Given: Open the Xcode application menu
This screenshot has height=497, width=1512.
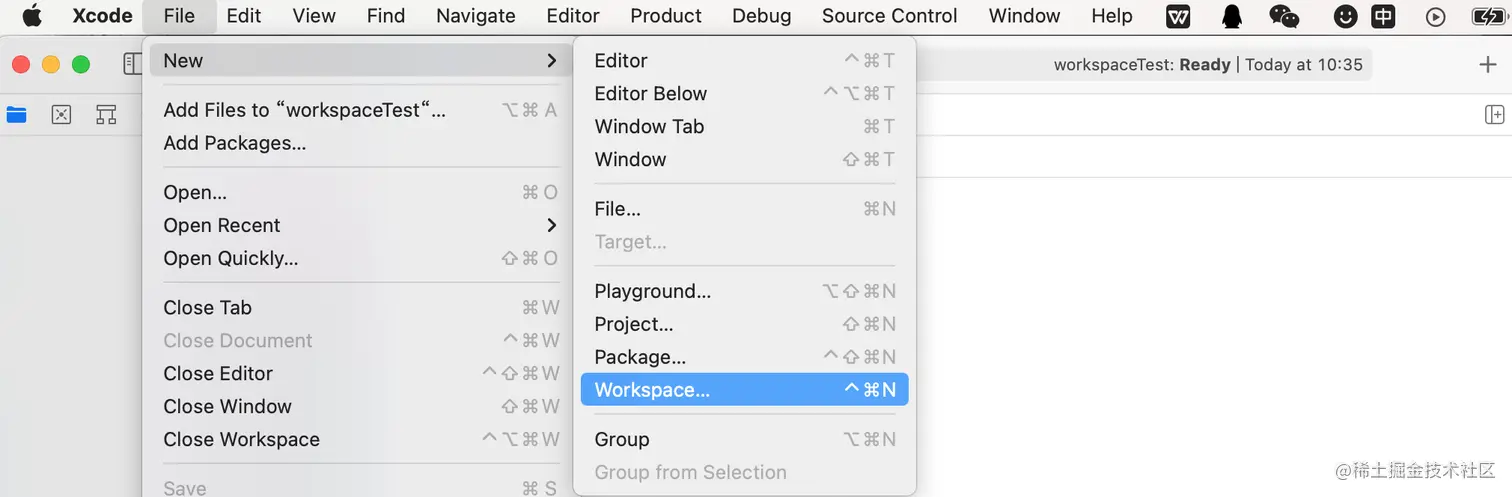Looking at the screenshot, I should pyautogui.click(x=102, y=16).
